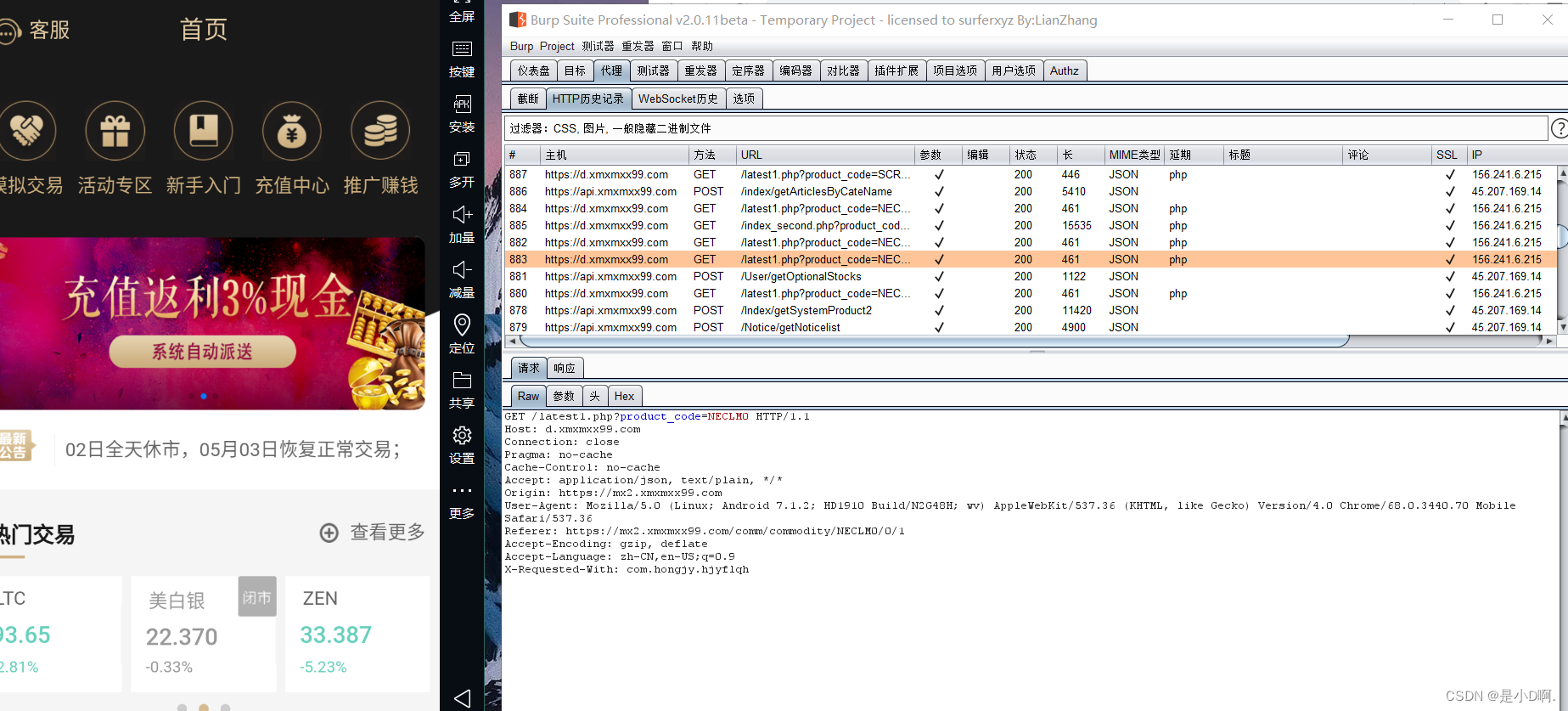Image resolution: width=1568 pixels, height=711 pixels.
Task: Select history row 885 index_second.php
Action: [x=1031, y=225]
